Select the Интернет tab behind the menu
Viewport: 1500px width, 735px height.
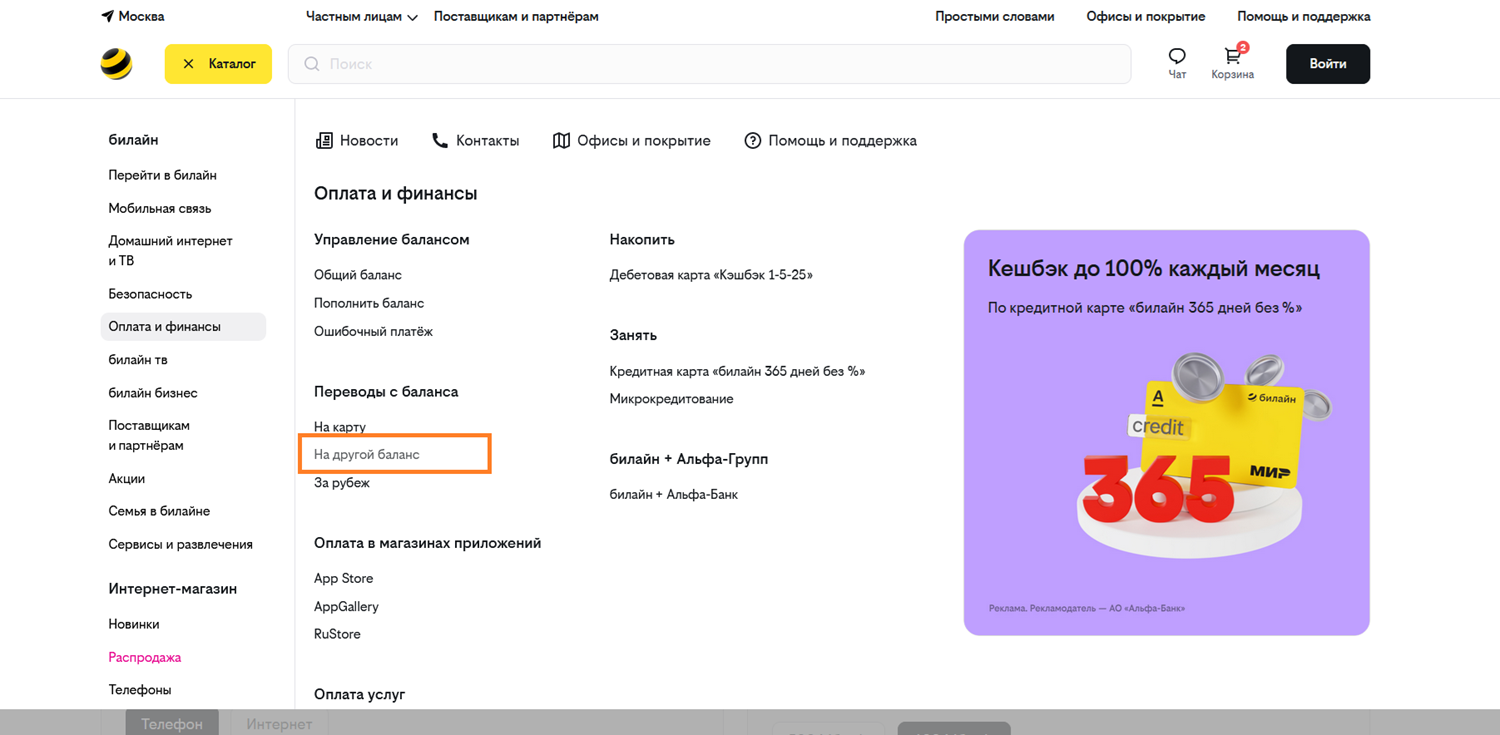point(279,724)
